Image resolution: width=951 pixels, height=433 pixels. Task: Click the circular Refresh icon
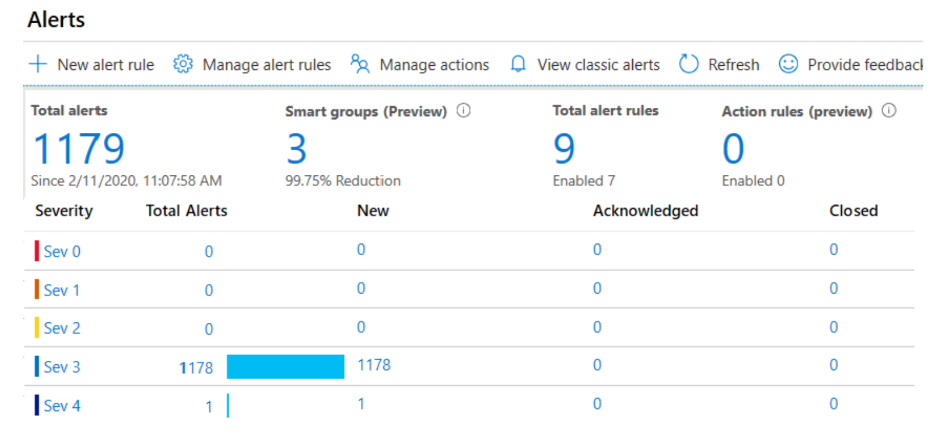[688, 65]
